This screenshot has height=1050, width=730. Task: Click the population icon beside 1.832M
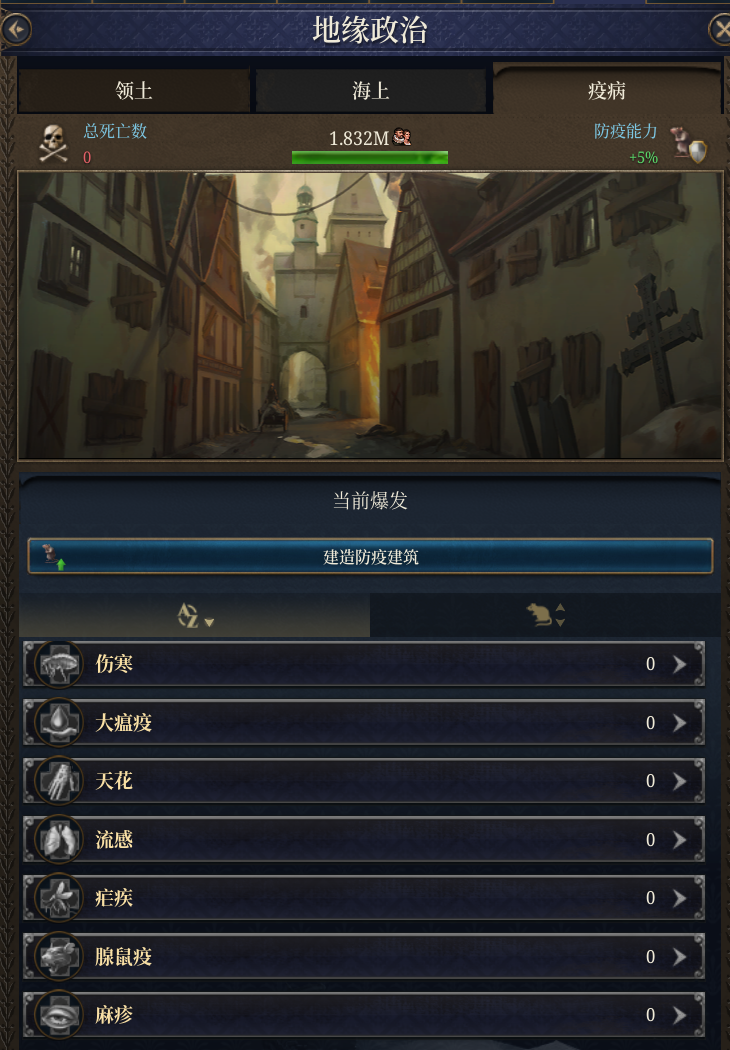[402, 137]
